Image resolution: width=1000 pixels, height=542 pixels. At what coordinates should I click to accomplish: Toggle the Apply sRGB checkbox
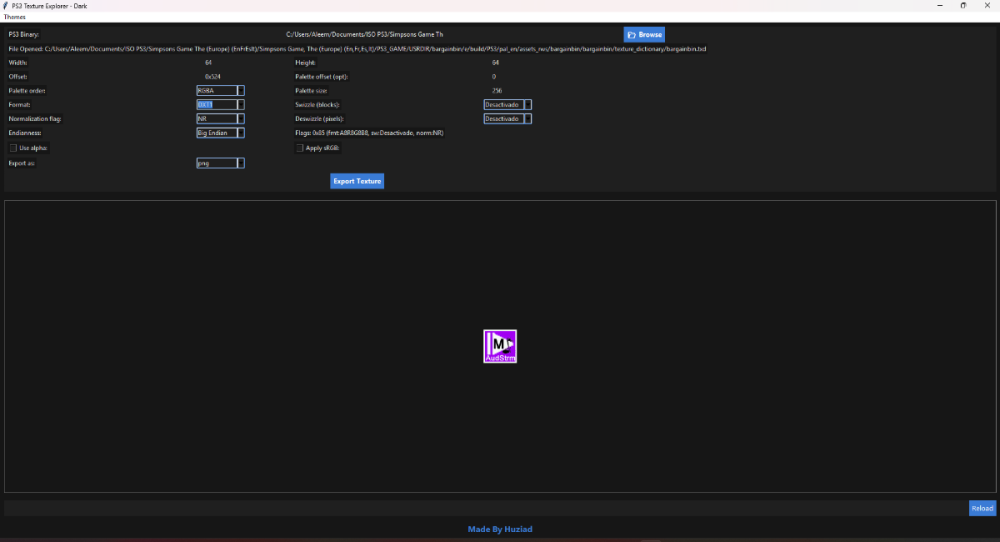click(x=300, y=148)
